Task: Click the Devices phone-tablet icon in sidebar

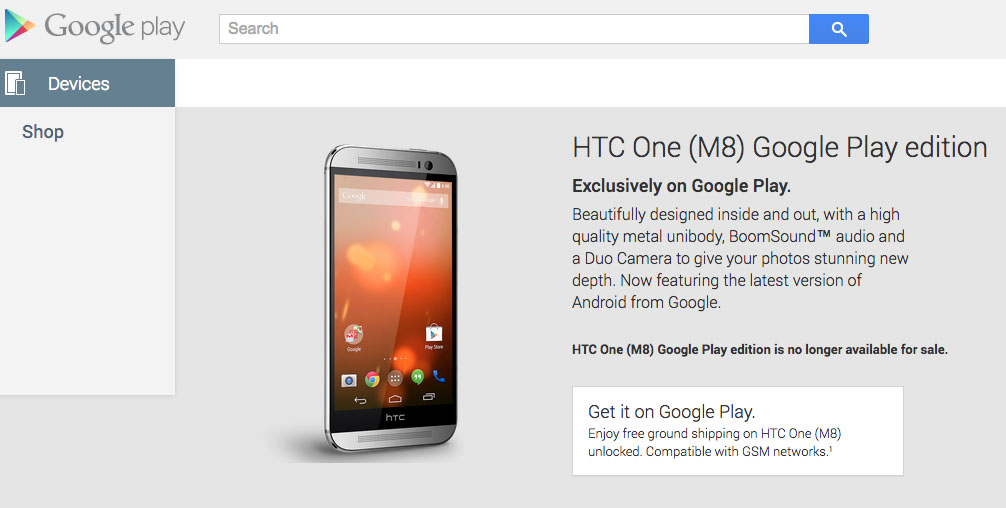Action: coord(15,83)
